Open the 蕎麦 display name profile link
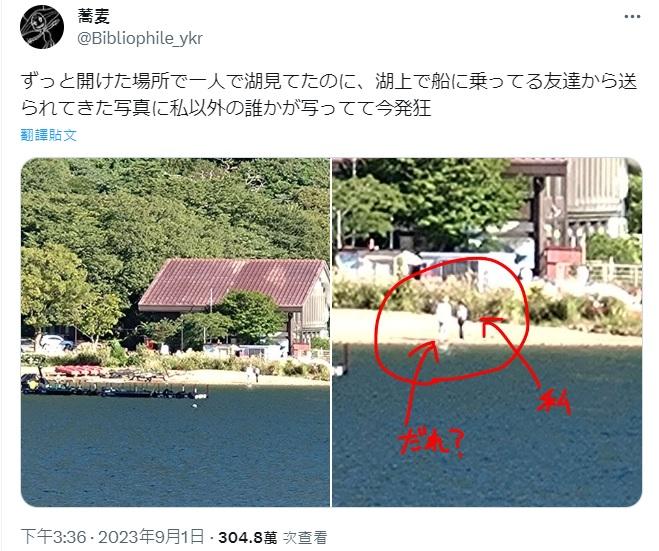 click(93, 16)
